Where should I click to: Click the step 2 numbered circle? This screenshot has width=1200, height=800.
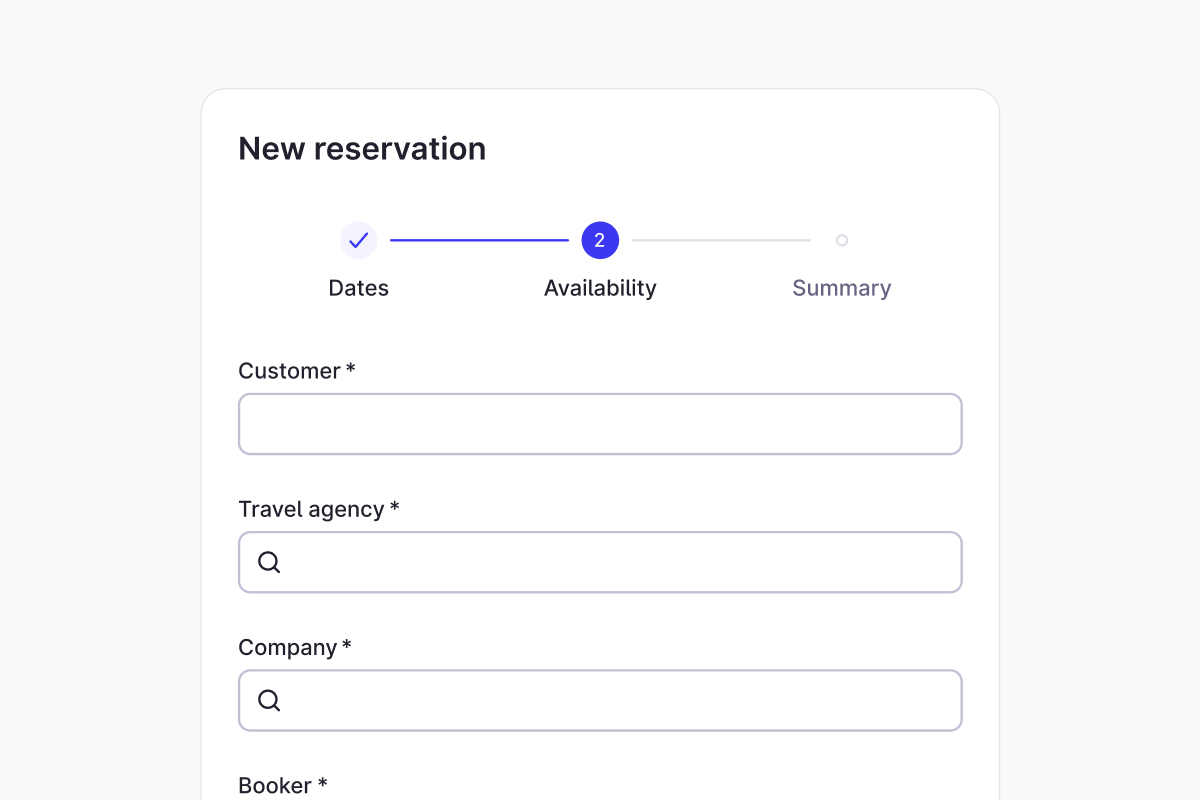coord(600,240)
